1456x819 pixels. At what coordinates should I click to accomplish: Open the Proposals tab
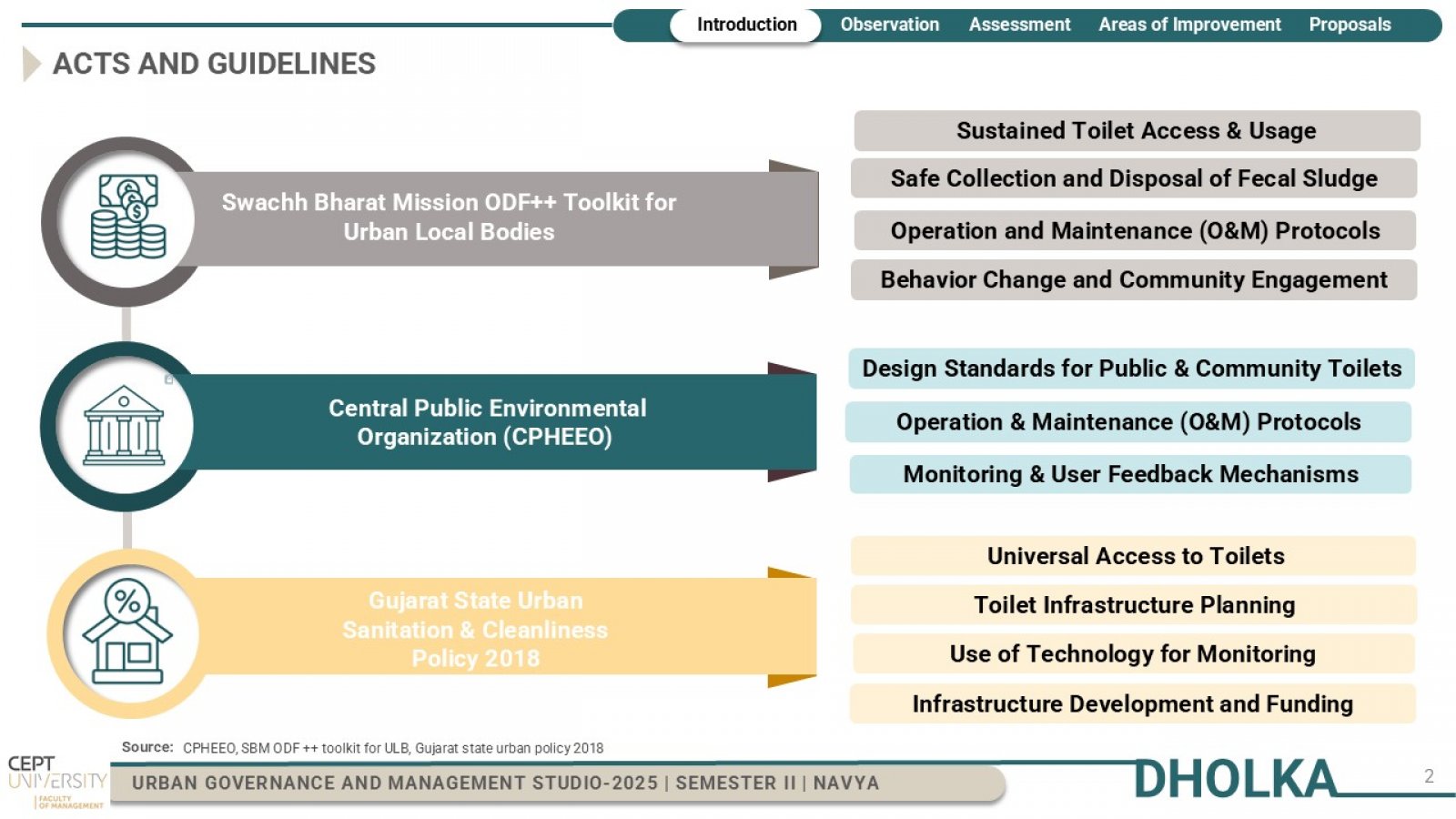pos(1350,25)
